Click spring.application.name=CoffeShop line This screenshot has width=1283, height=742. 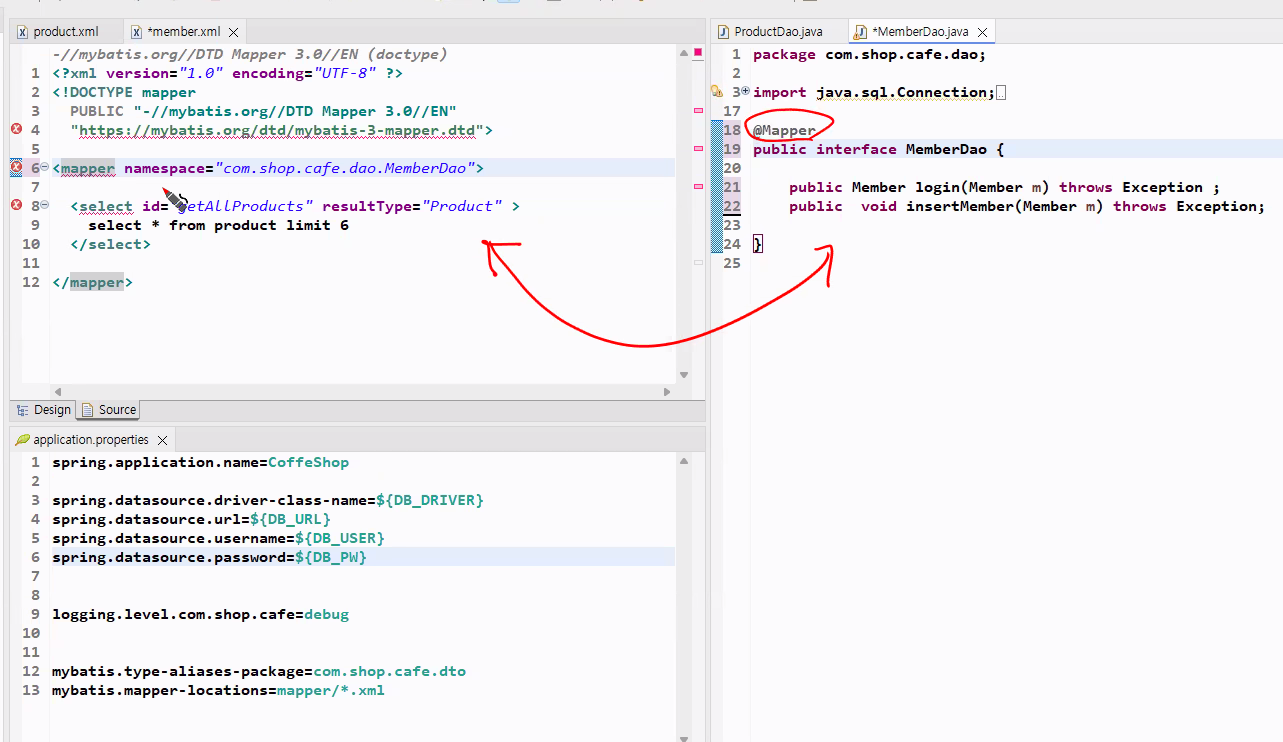tap(200, 462)
